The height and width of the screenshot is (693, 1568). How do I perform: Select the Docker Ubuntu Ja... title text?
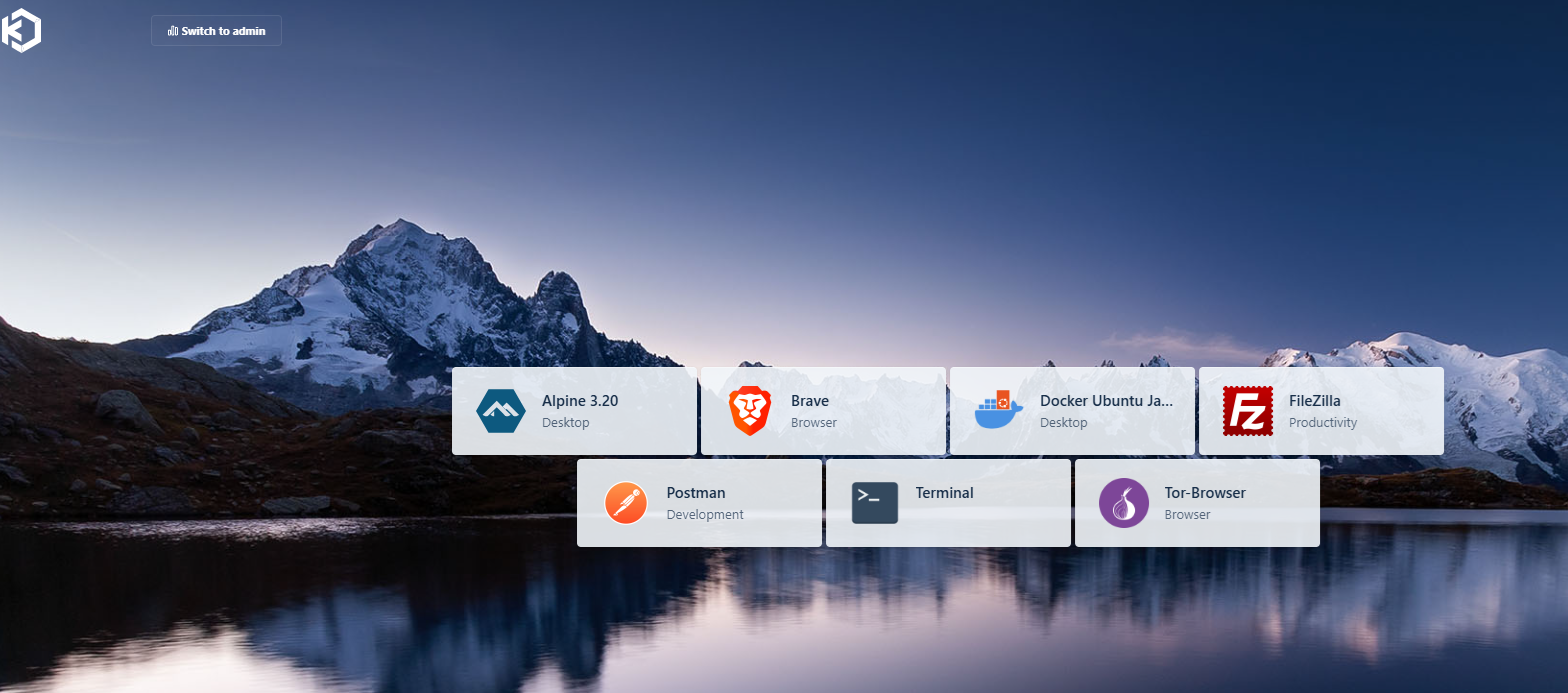coord(1106,401)
